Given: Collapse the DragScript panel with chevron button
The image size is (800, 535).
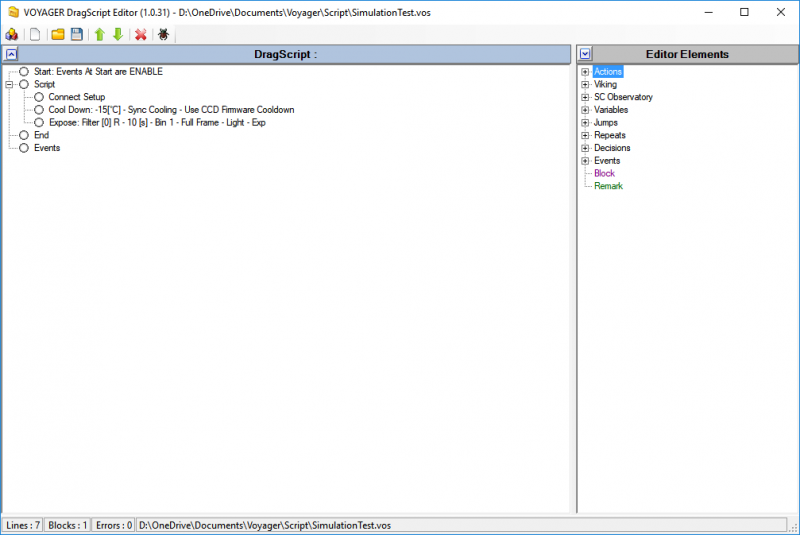Looking at the screenshot, I should [x=11, y=54].
